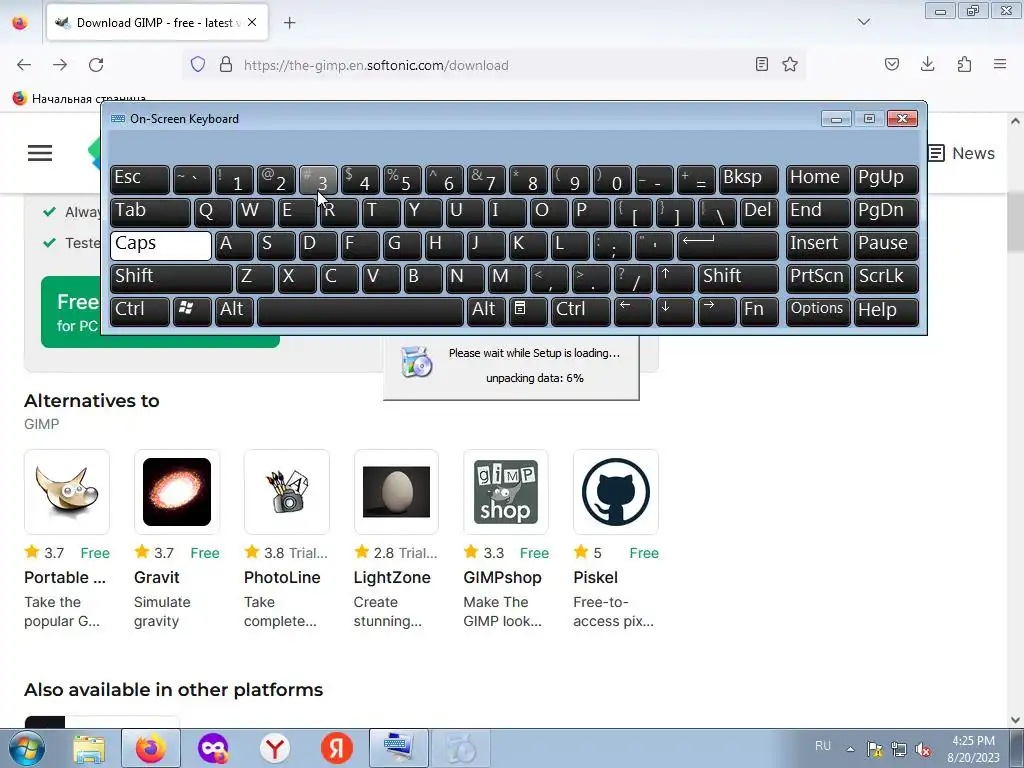Viewport: 1024px width, 768px height.
Task: Click the Tab key on keyboard
Action: click(150, 212)
